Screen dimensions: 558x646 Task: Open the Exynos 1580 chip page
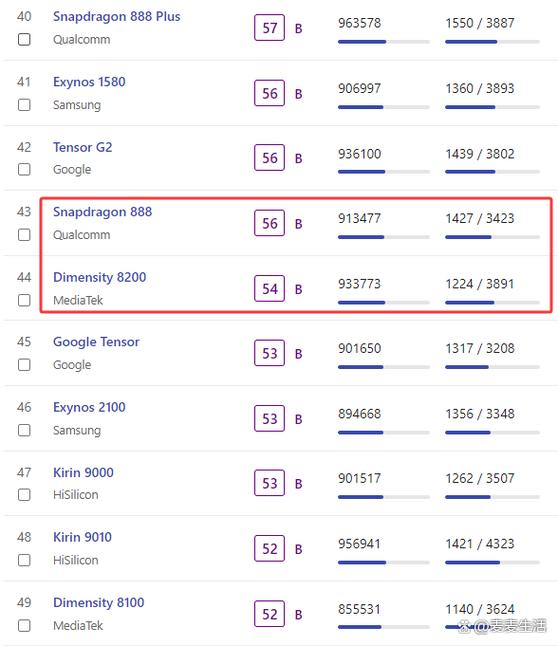89,82
